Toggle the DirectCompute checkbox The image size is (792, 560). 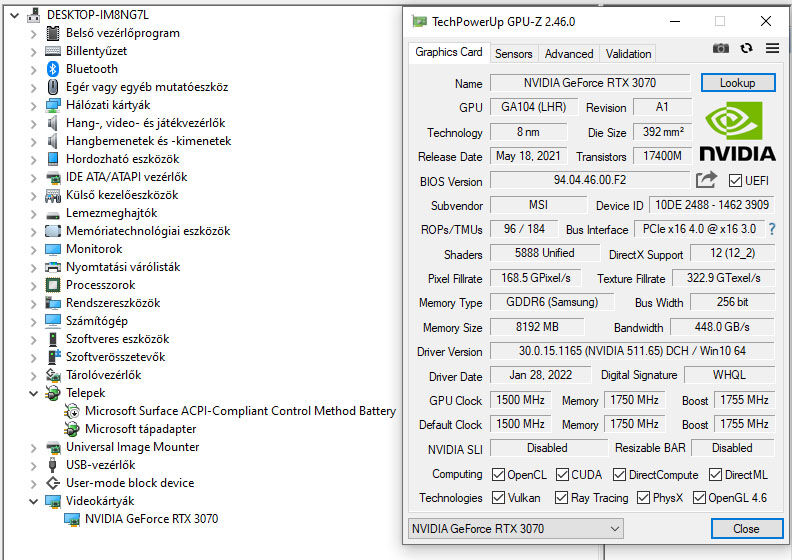(619, 475)
